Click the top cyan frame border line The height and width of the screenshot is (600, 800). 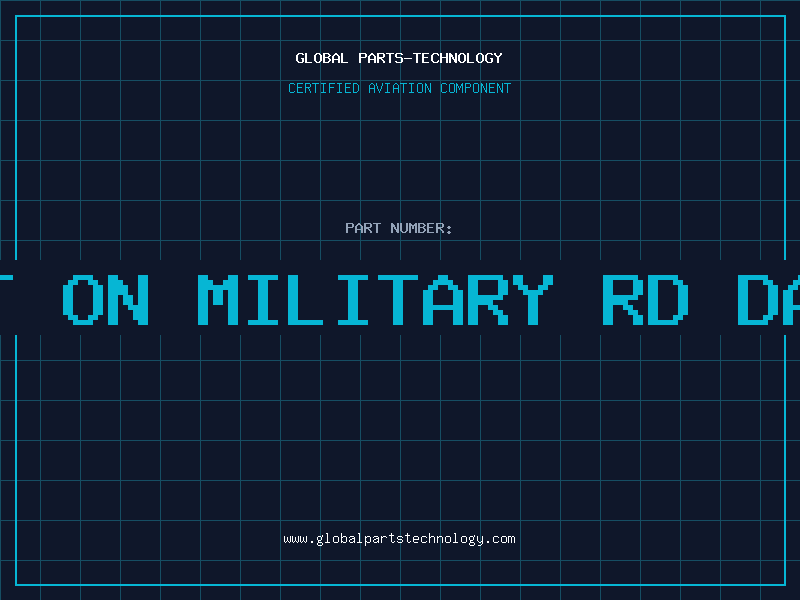point(400,16)
